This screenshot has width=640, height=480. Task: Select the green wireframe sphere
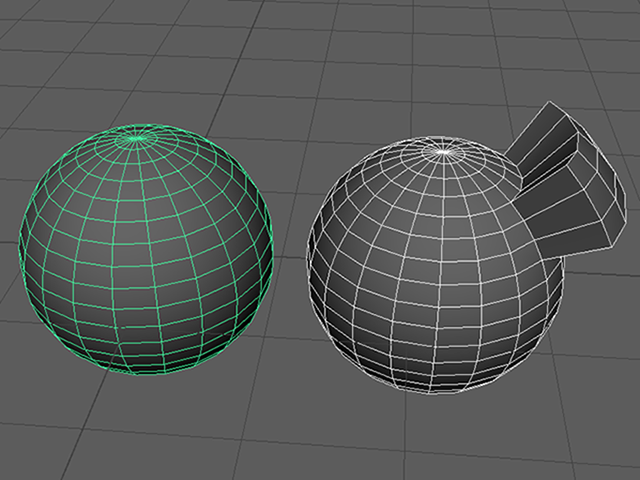146,249
